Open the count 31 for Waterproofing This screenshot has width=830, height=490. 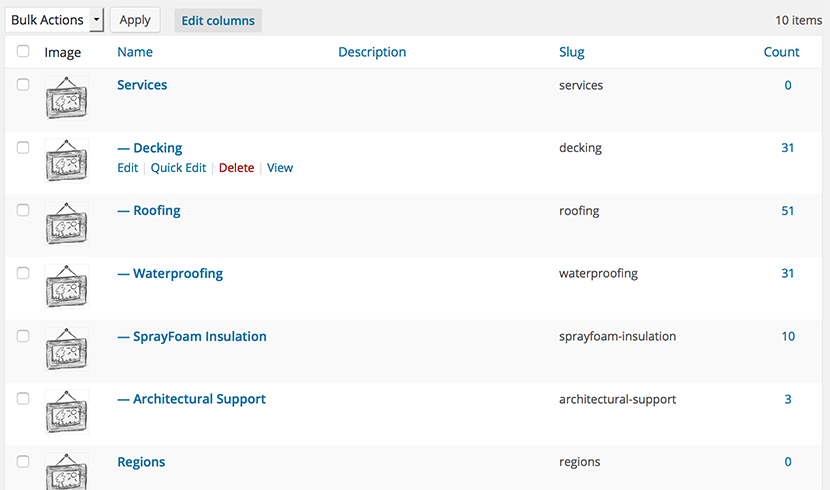(788, 273)
